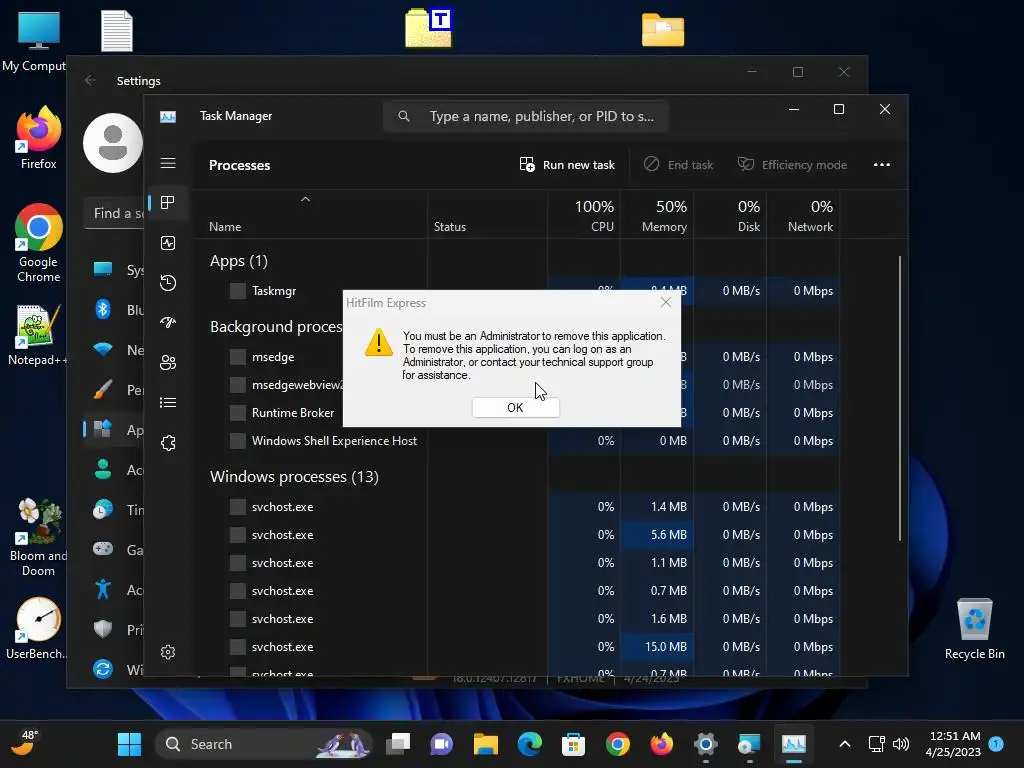
Task: Open the Firefox desktop shortcut
Action: [39, 138]
